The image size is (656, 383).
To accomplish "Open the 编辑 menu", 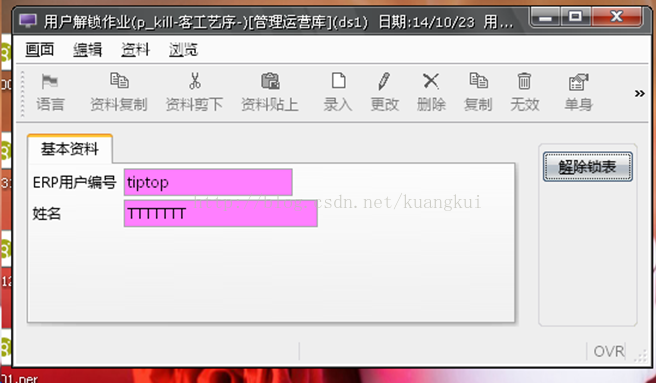I will tap(87, 49).
